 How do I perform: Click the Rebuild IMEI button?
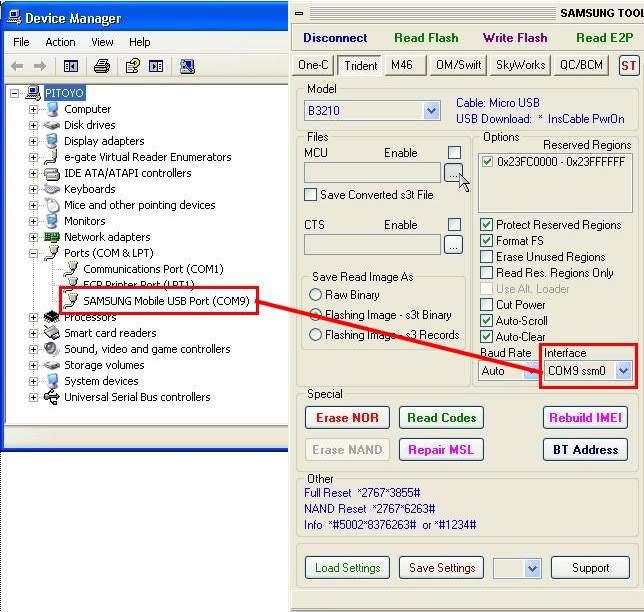pyautogui.click(x=585, y=418)
